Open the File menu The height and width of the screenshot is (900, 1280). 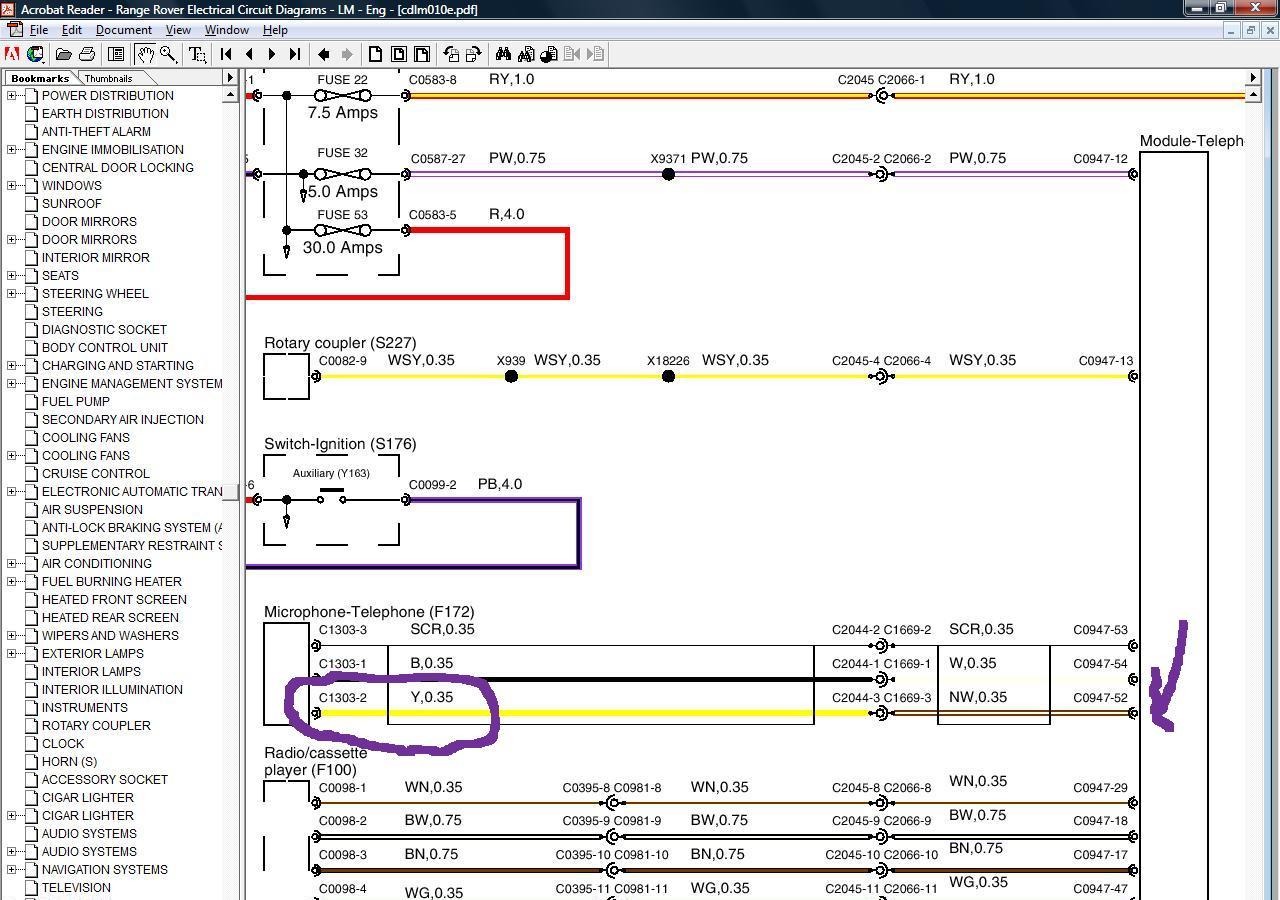click(39, 30)
